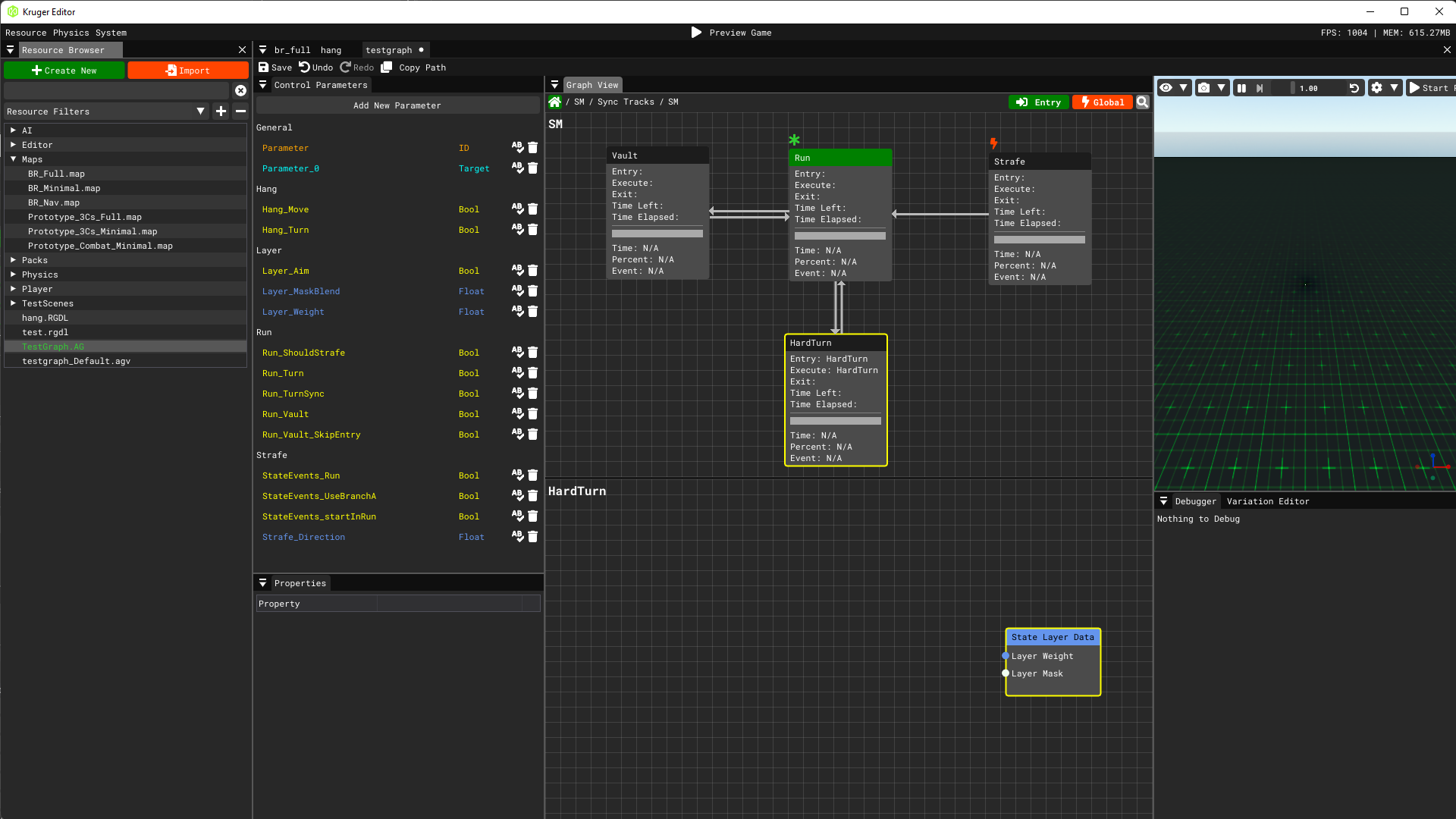This screenshot has height=819, width=1456.
Task: Open the Resource menu in menu bar
Action: (26, 32)
